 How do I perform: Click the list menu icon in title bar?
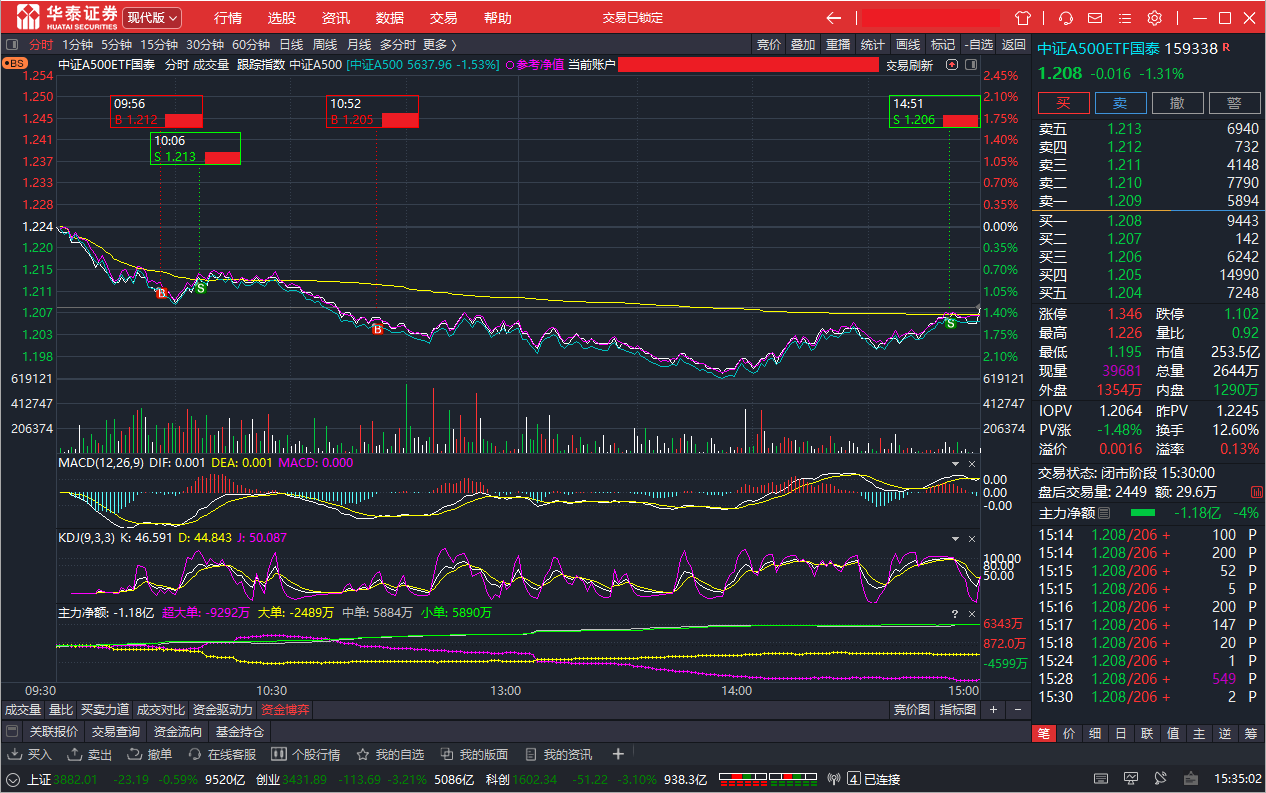point(1126,18)
